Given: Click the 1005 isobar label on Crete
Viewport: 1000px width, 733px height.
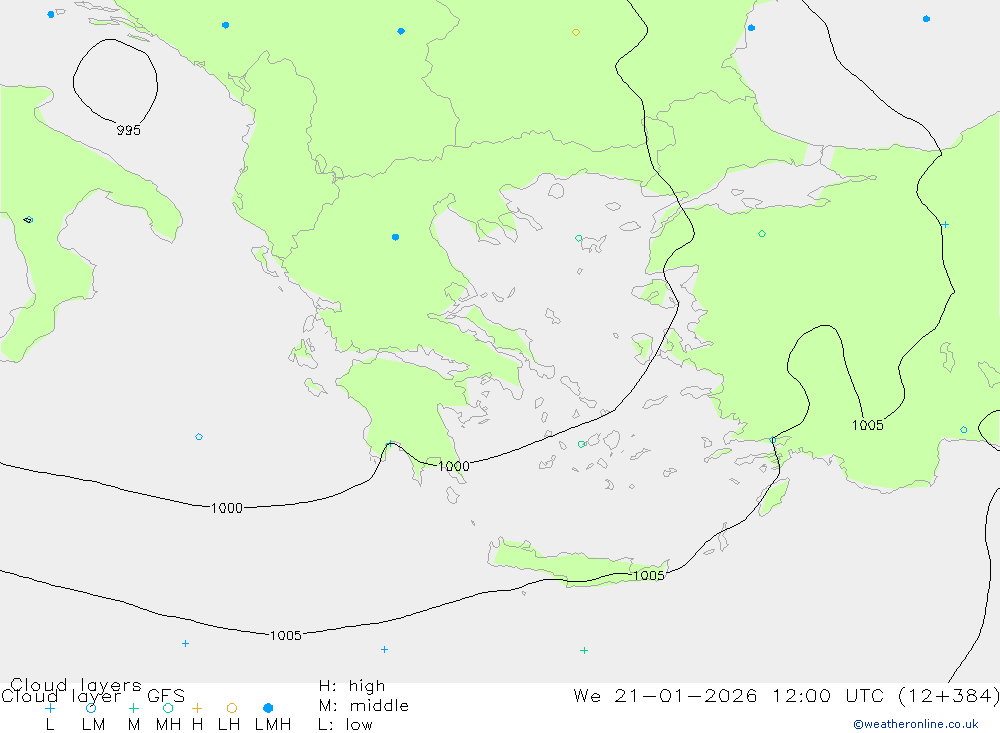Looking at the screenshot, I should pos(649,575).
